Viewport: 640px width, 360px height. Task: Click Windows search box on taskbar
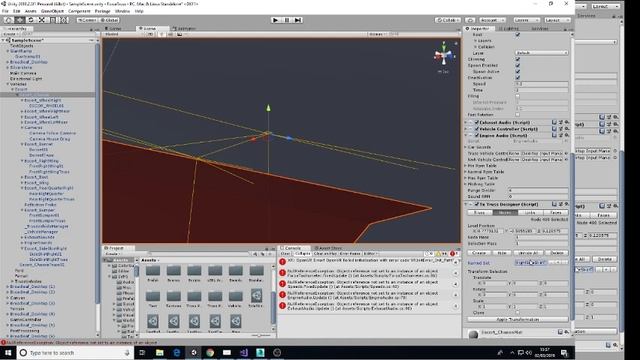click(76, 353)
